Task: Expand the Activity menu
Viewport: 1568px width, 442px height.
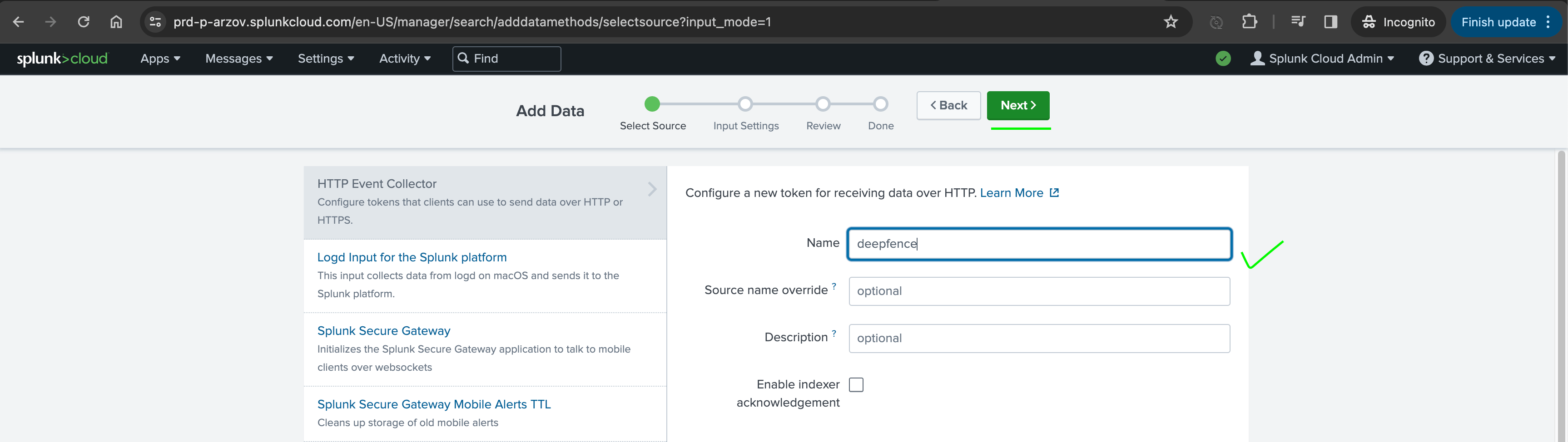Action: coord(405,59)
